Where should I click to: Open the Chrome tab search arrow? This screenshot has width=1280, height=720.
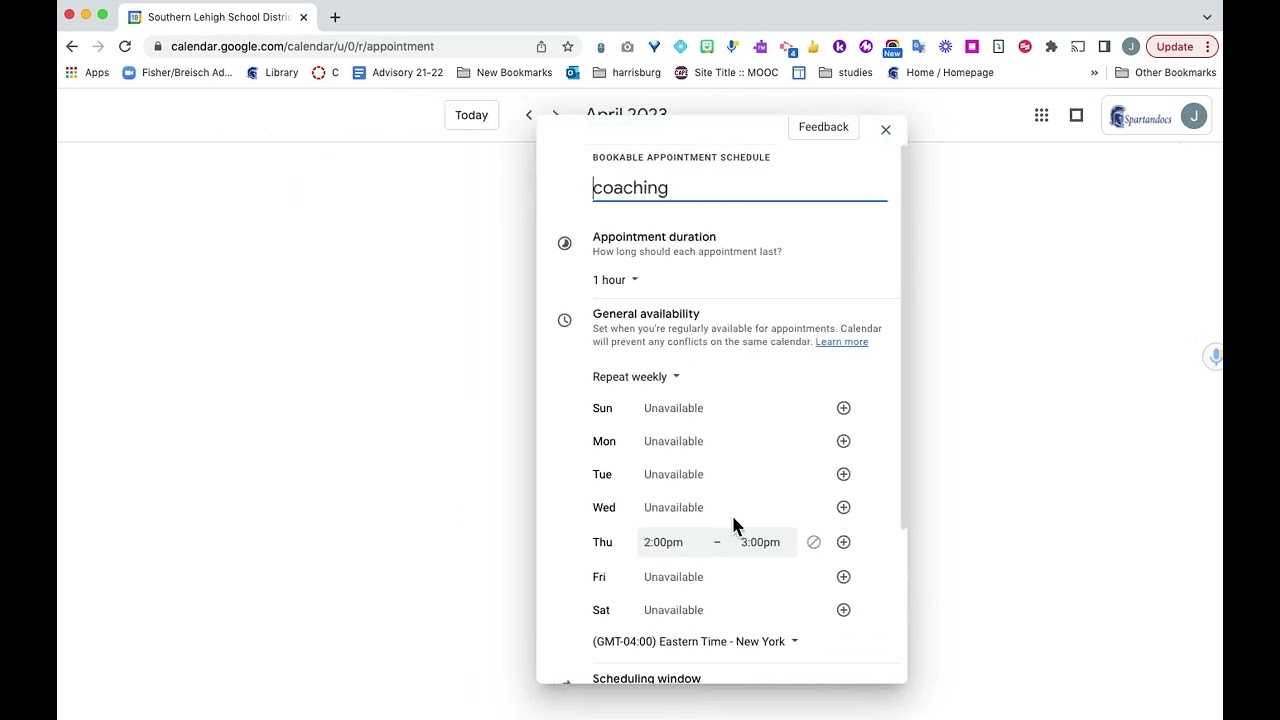[x=1207, y=17]
